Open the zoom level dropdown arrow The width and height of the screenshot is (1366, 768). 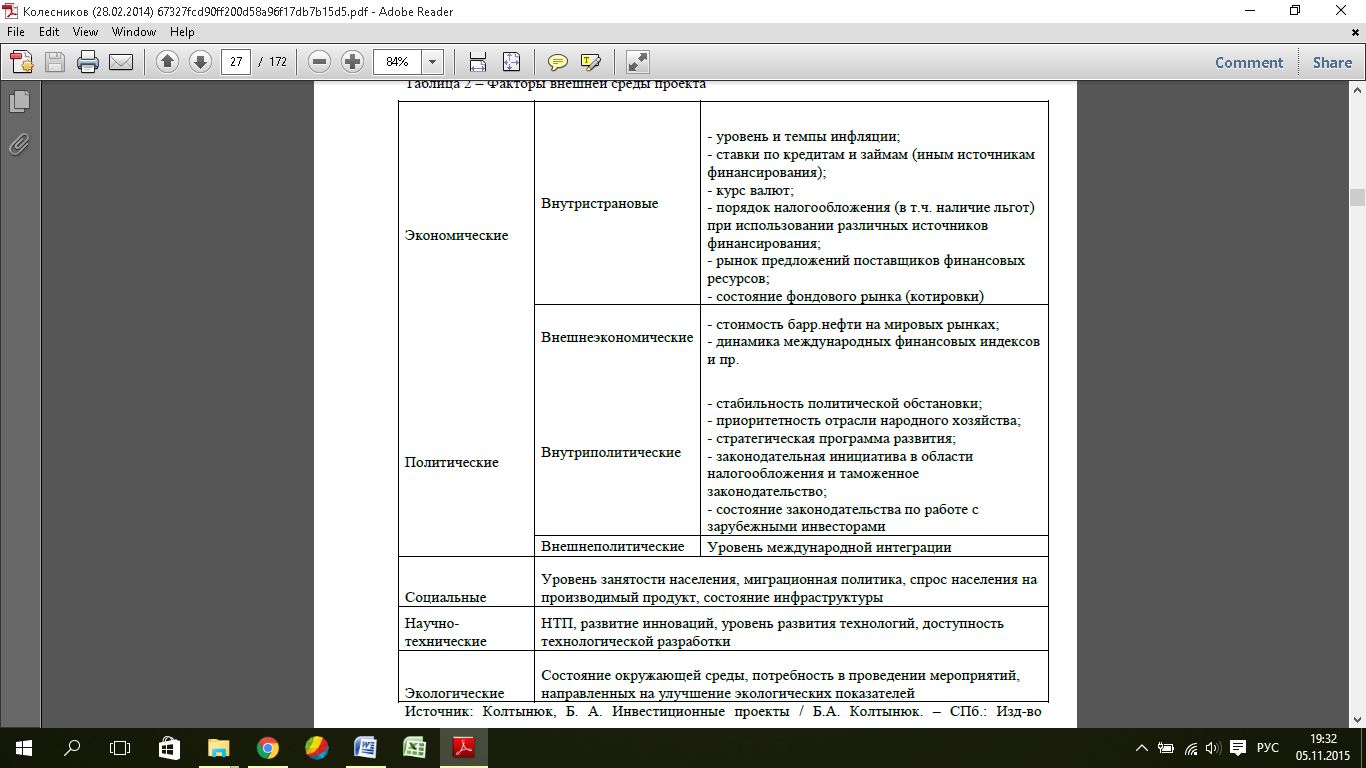433,62
